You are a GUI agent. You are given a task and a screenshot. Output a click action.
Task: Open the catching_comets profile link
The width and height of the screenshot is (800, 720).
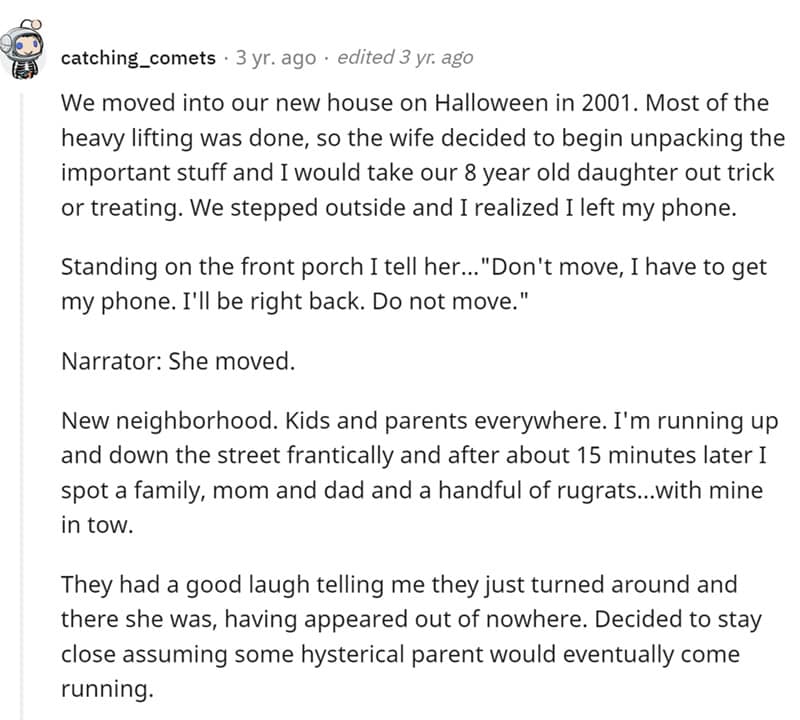138,57
